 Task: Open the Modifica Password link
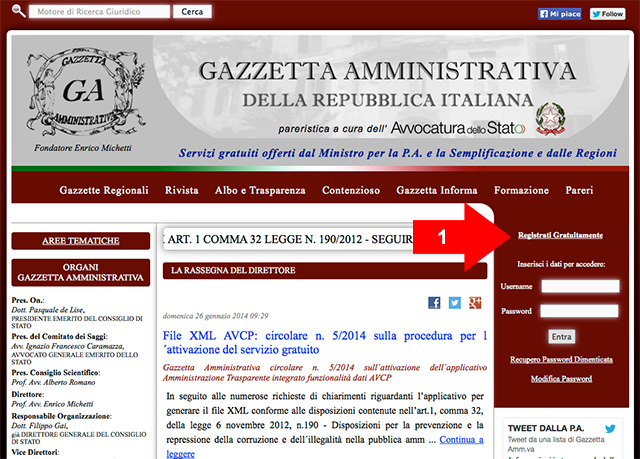tap(561, 379)
